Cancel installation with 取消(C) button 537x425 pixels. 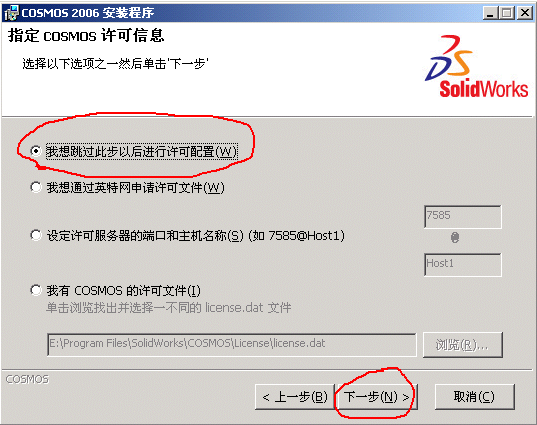coord(475,397)
